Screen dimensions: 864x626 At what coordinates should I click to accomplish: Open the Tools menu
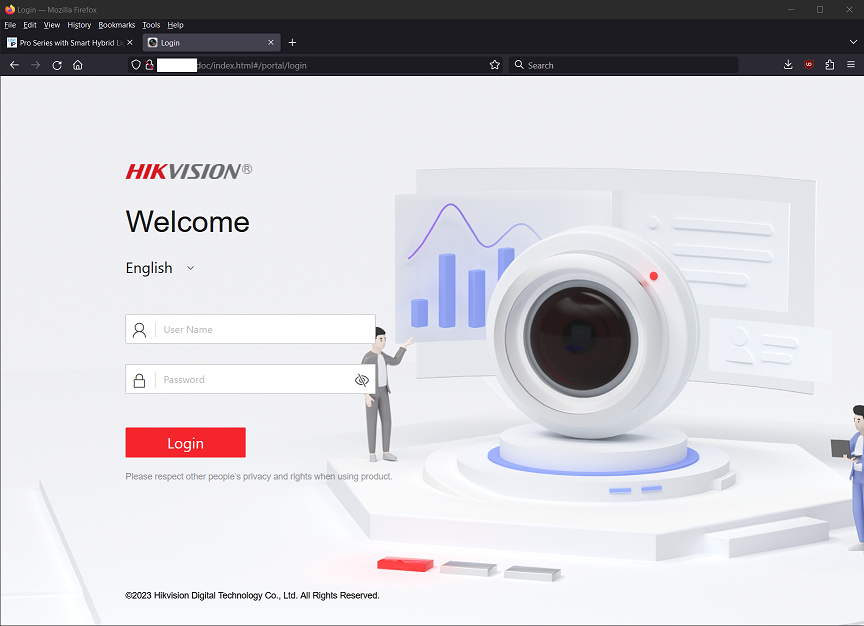click(151, 25)
